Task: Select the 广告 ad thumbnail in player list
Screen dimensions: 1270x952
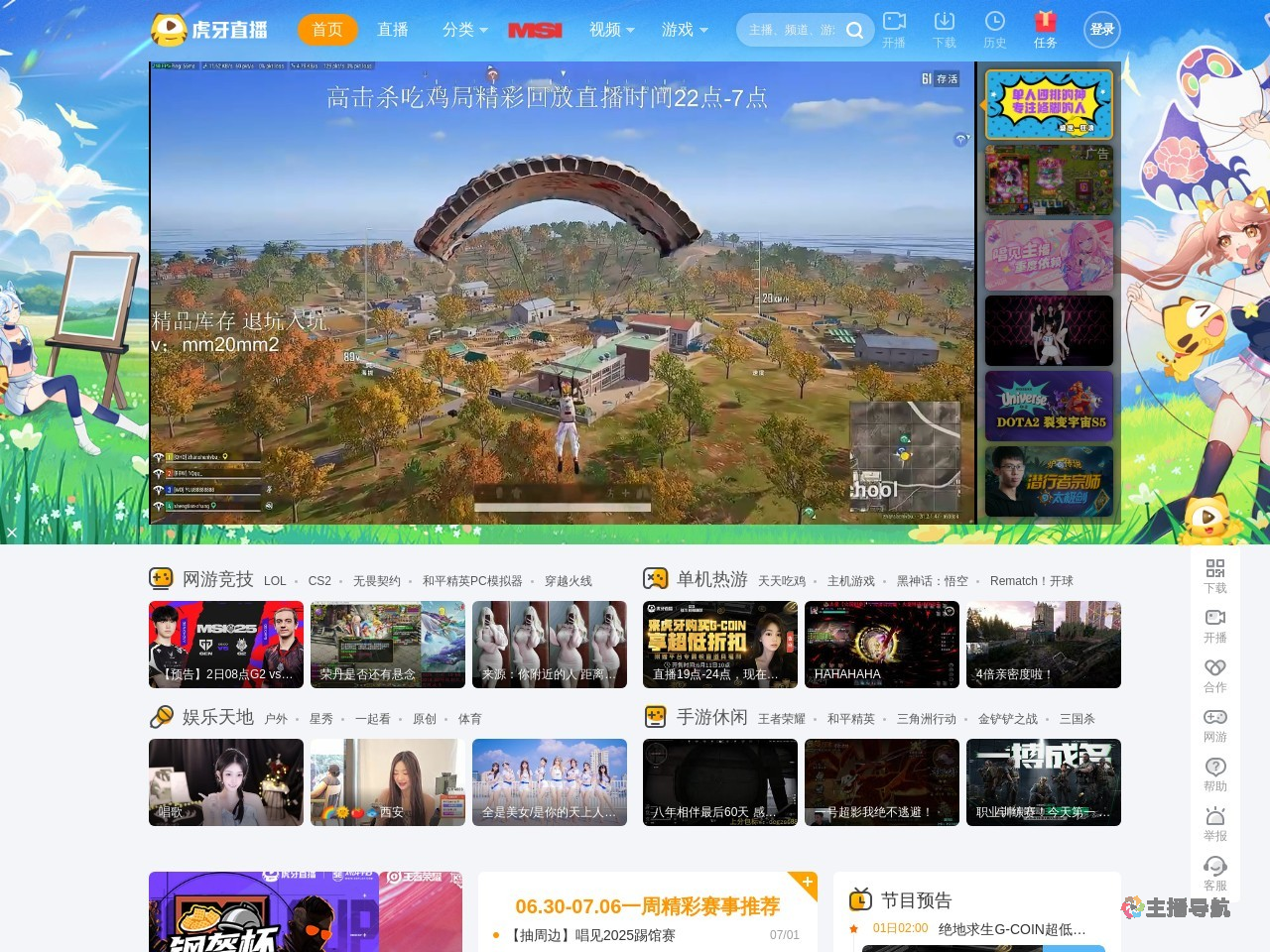Action: (1049, 180)
